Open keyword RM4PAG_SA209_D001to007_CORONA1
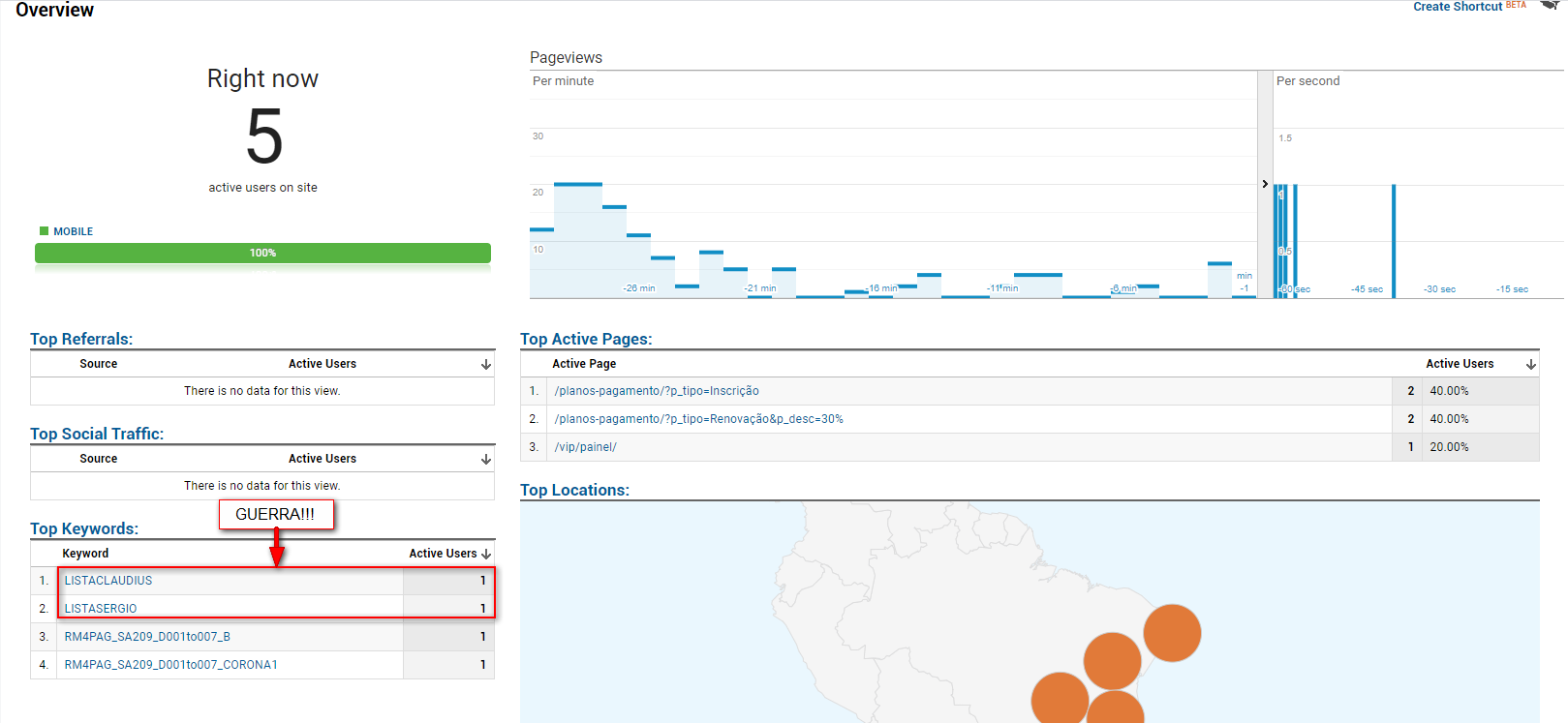The width and height of the screenshot is (1568, 723). pos(171,665)
